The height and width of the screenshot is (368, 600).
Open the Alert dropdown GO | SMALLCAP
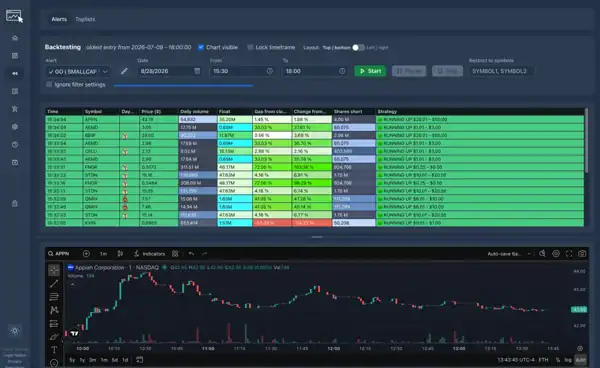78,72
